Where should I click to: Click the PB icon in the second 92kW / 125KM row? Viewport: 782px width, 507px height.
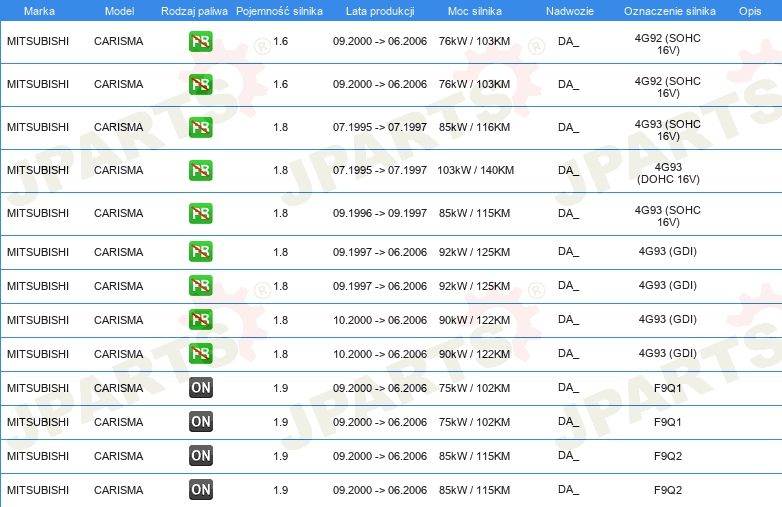click(201, 286)
